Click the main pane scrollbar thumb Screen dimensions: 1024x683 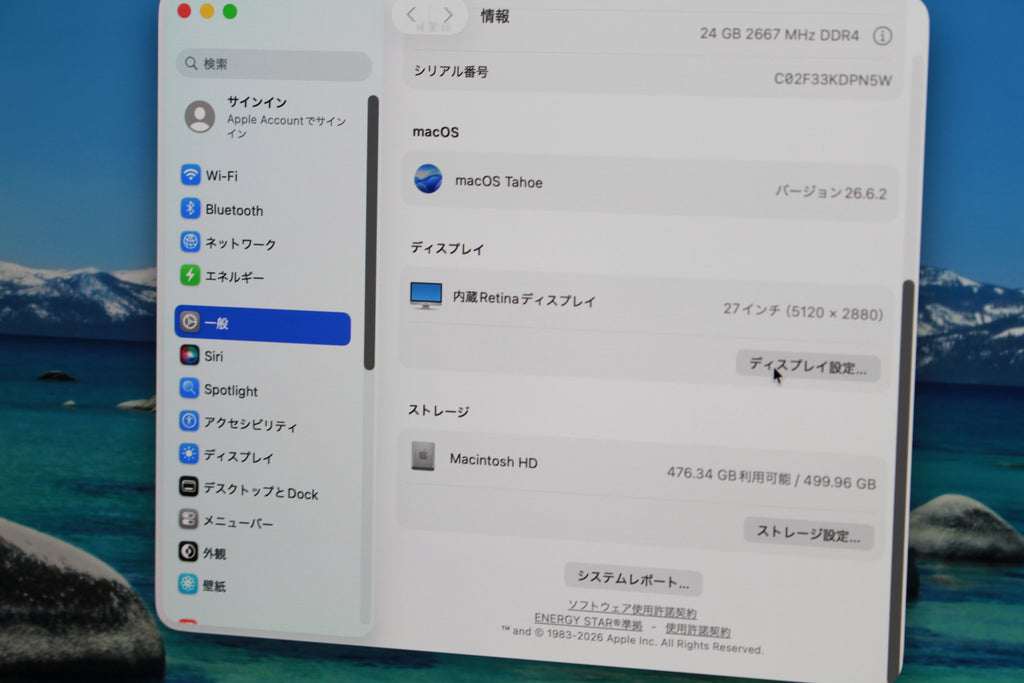903,480
